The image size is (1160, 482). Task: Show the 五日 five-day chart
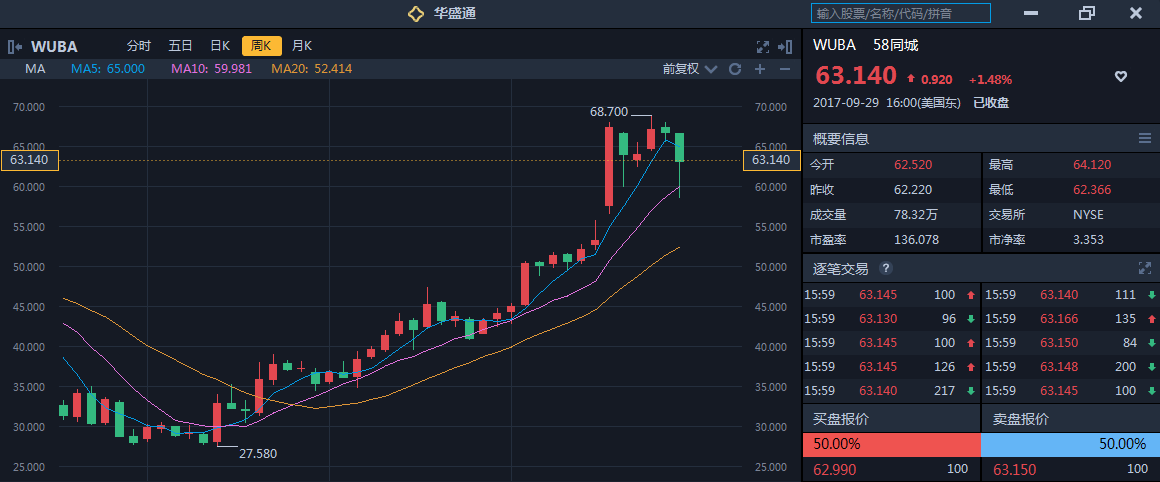pyautogui.click(x=180, y=46)
